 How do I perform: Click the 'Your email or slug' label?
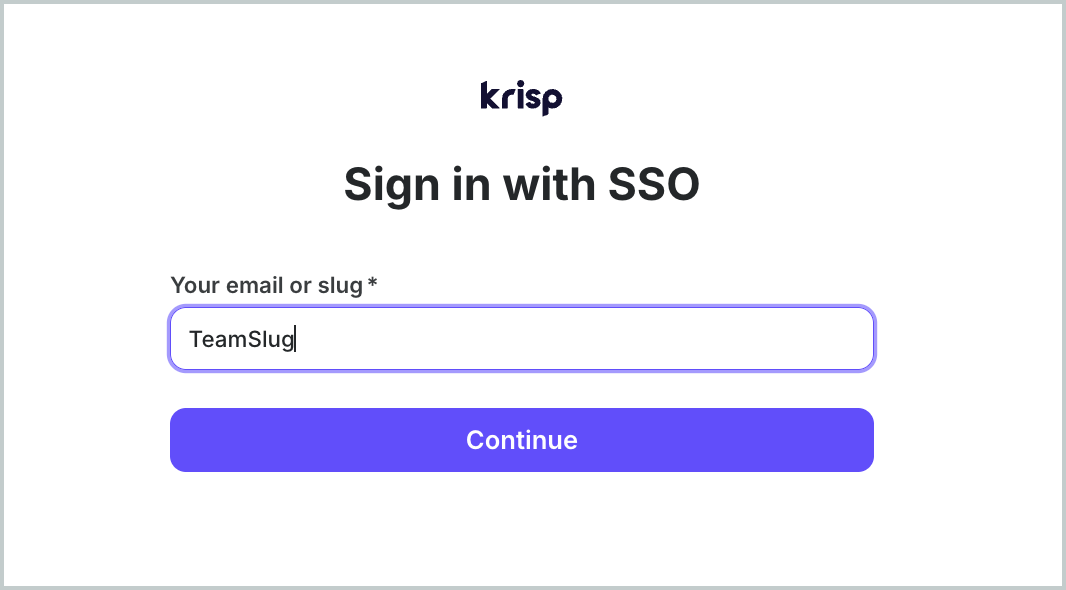point(266,285)
